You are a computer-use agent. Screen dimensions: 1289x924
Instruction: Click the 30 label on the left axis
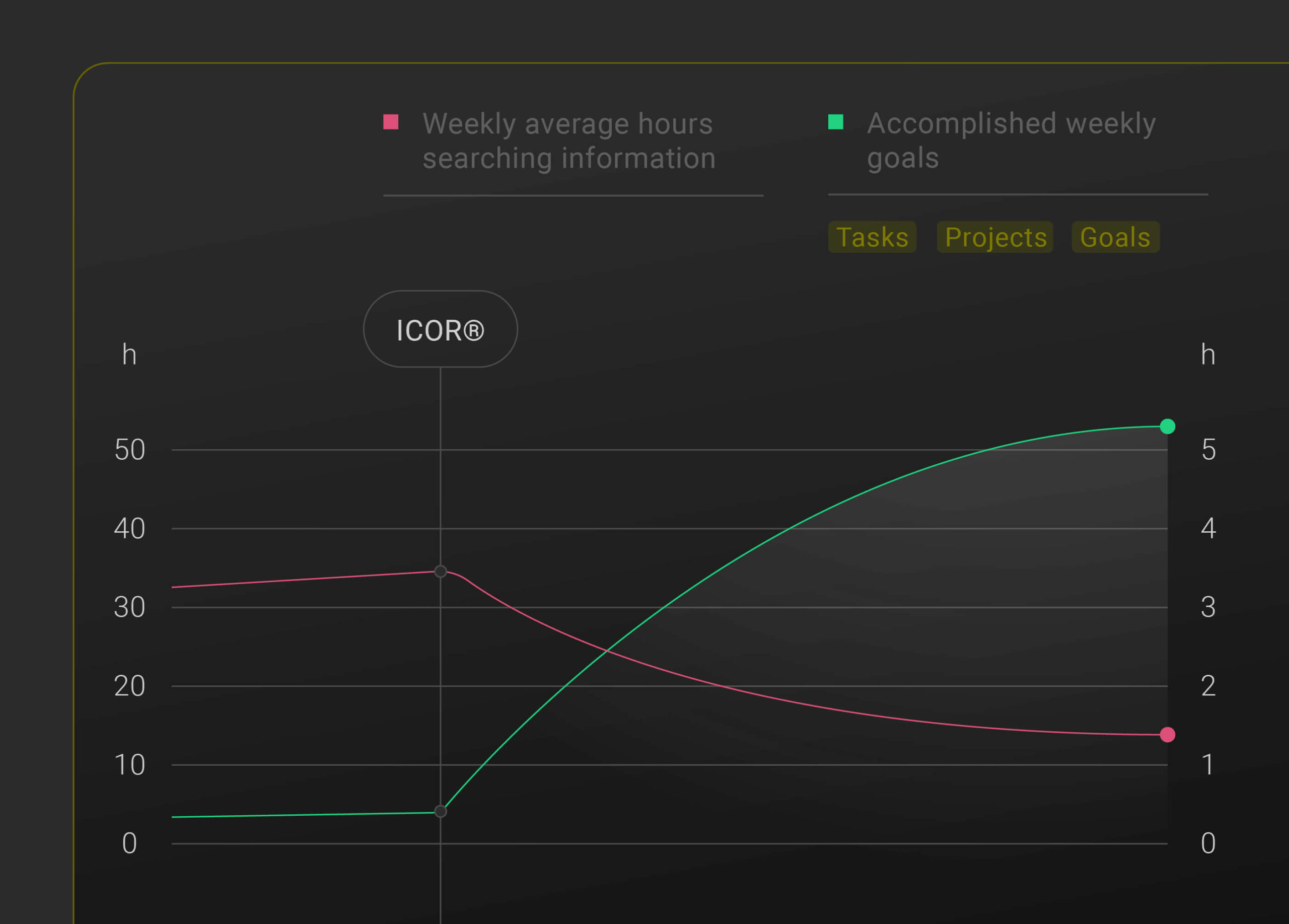129,607
